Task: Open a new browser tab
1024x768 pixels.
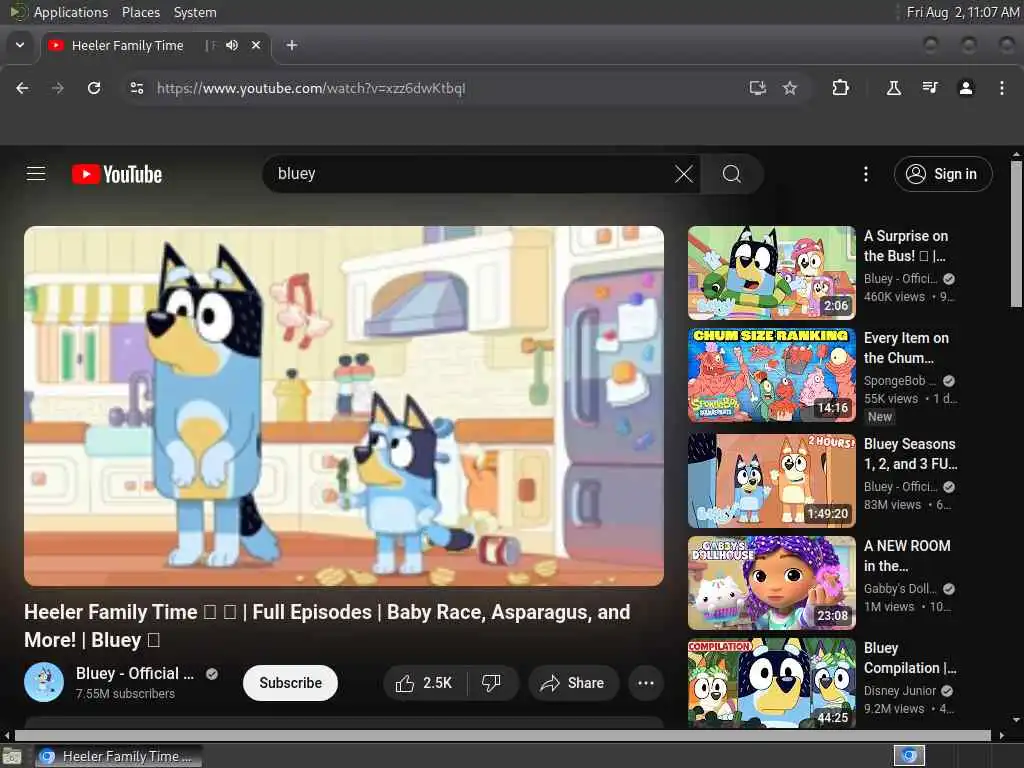Action: point(292,45)
